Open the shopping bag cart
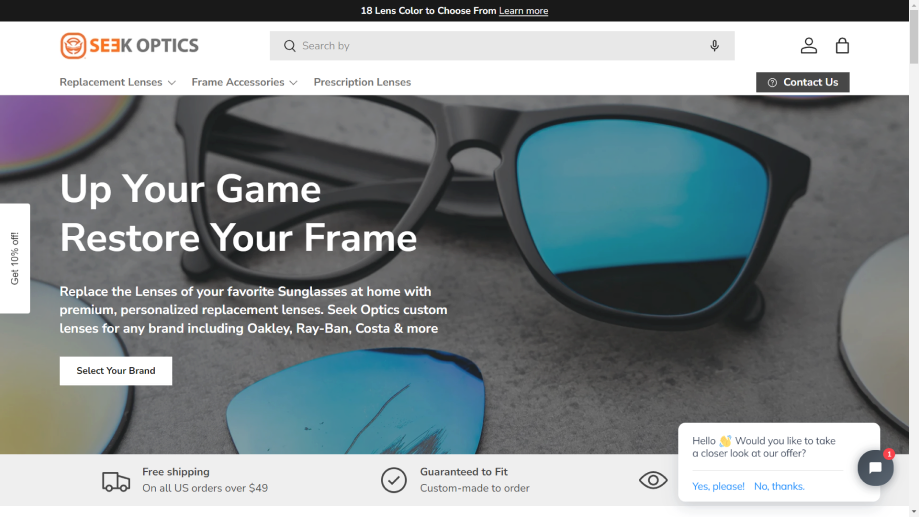This screenshot has height=517, width=920. coord(842,46)
